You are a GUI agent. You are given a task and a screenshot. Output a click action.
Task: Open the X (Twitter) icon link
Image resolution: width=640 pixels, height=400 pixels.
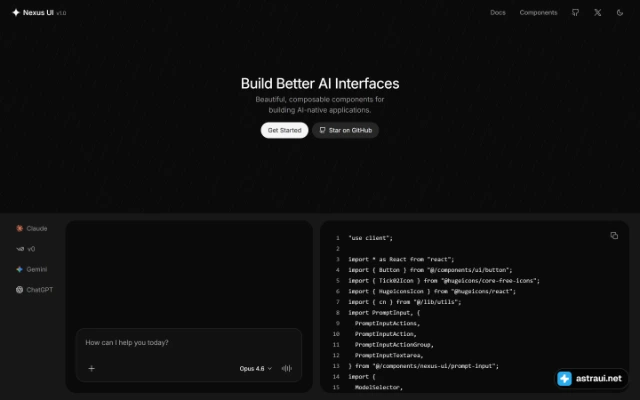tap(598, 13)
